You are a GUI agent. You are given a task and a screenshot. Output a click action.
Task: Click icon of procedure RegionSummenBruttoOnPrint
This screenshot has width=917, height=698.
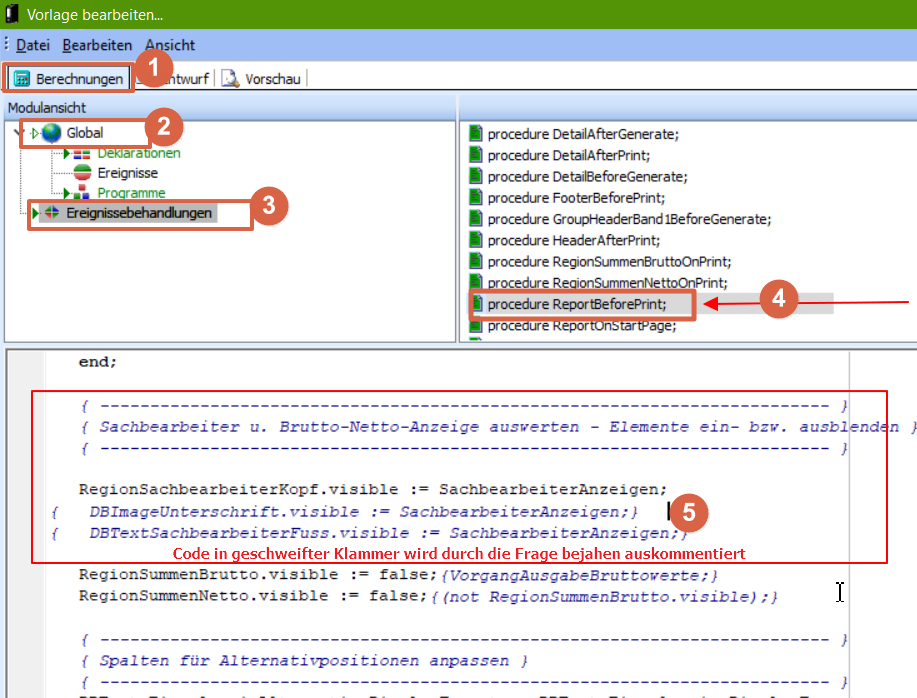(475, 261)
